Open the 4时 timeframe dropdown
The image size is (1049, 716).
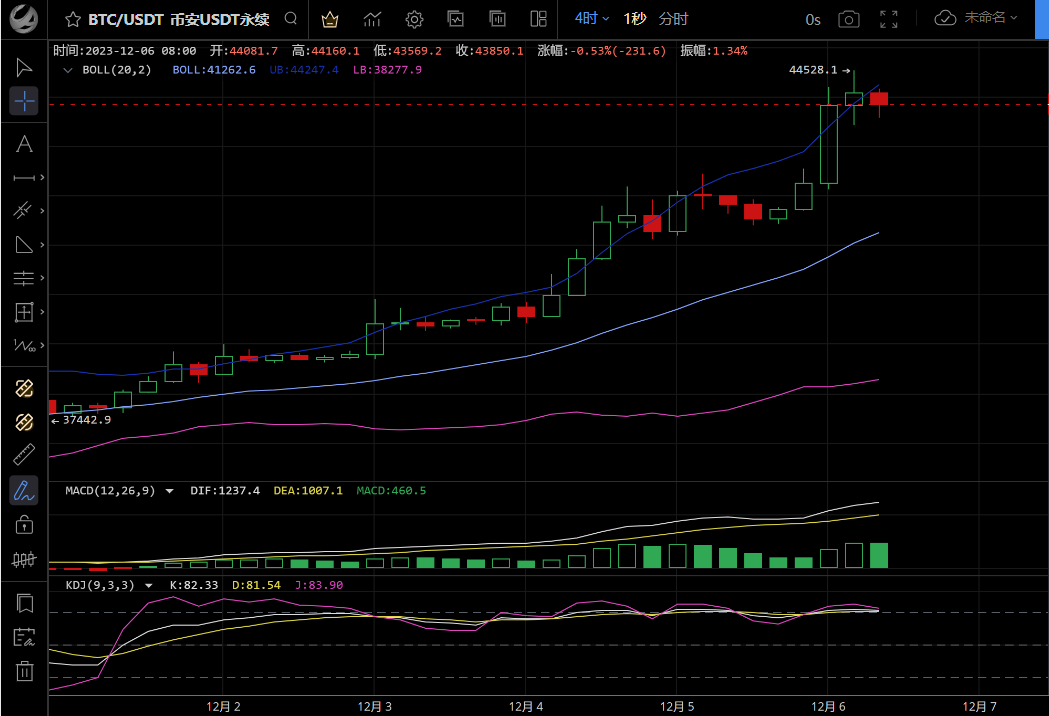592,19
